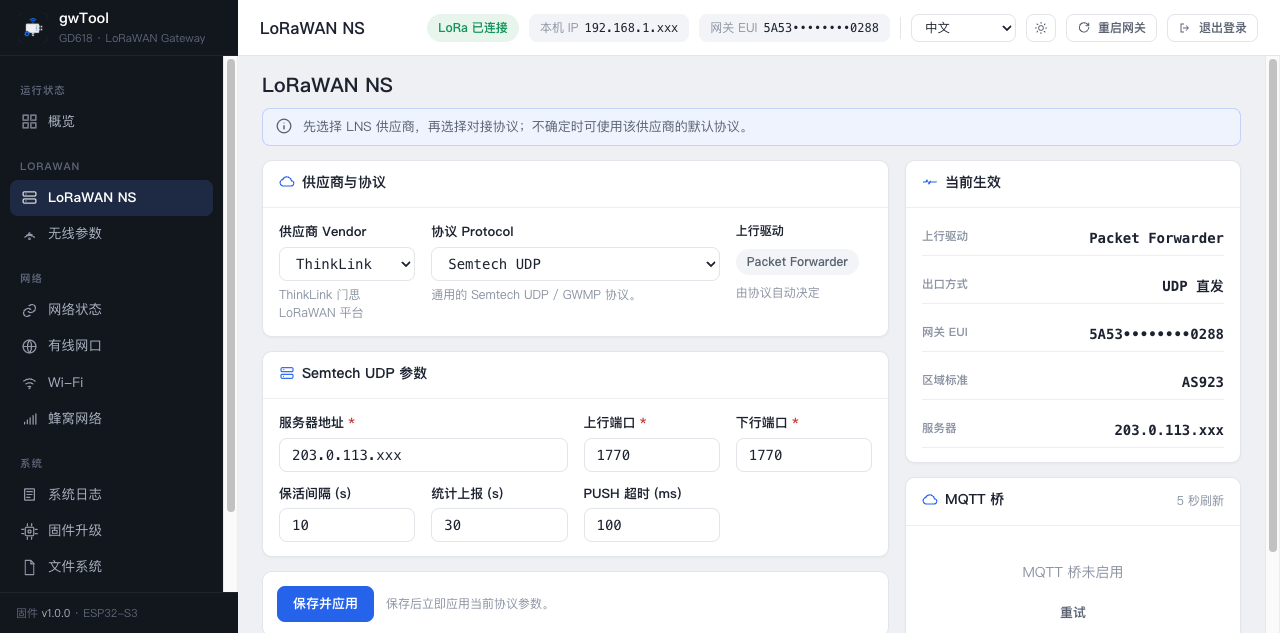Click the 区域标准 AS923 value
Viewport: 1280px width, 633px height.
coord(1202,382)
